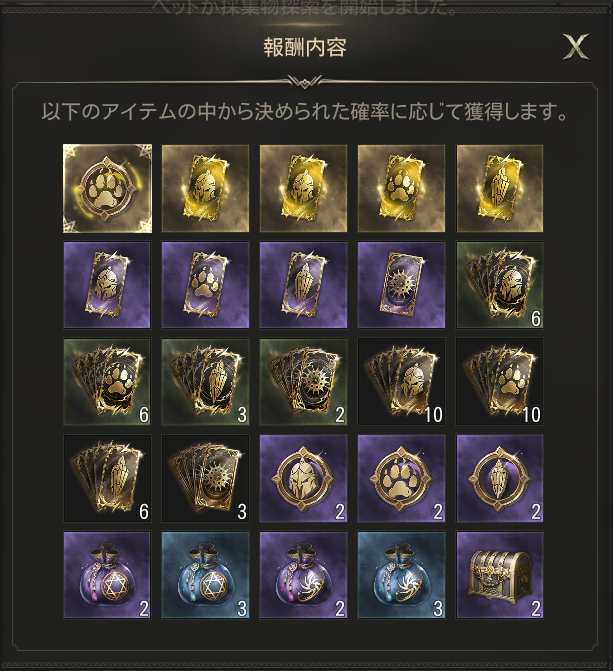The width and height of the screenshot is (613, 671).
Task: Select the green sun card stack with 2
Action: pos(304,382)
